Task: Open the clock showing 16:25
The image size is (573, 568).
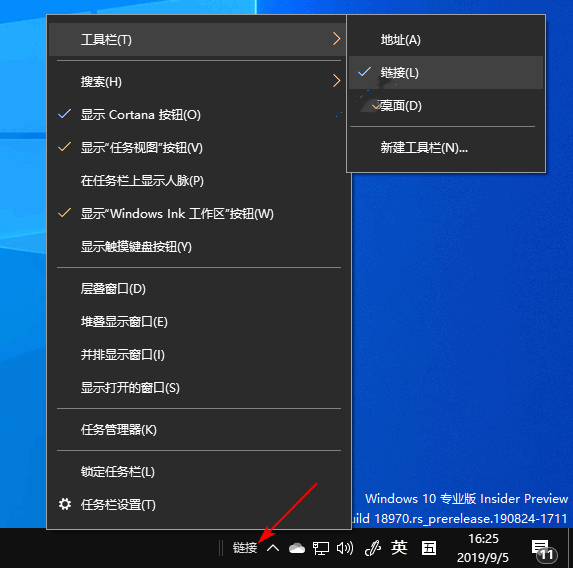Action: 483,548
